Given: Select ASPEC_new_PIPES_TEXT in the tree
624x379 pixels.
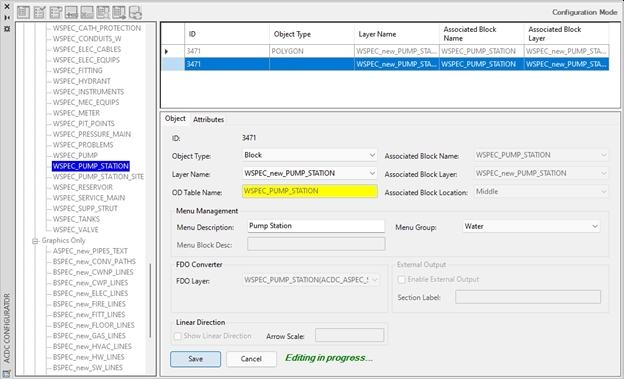Looking at the screenshot, I should (x=90, y=251).
